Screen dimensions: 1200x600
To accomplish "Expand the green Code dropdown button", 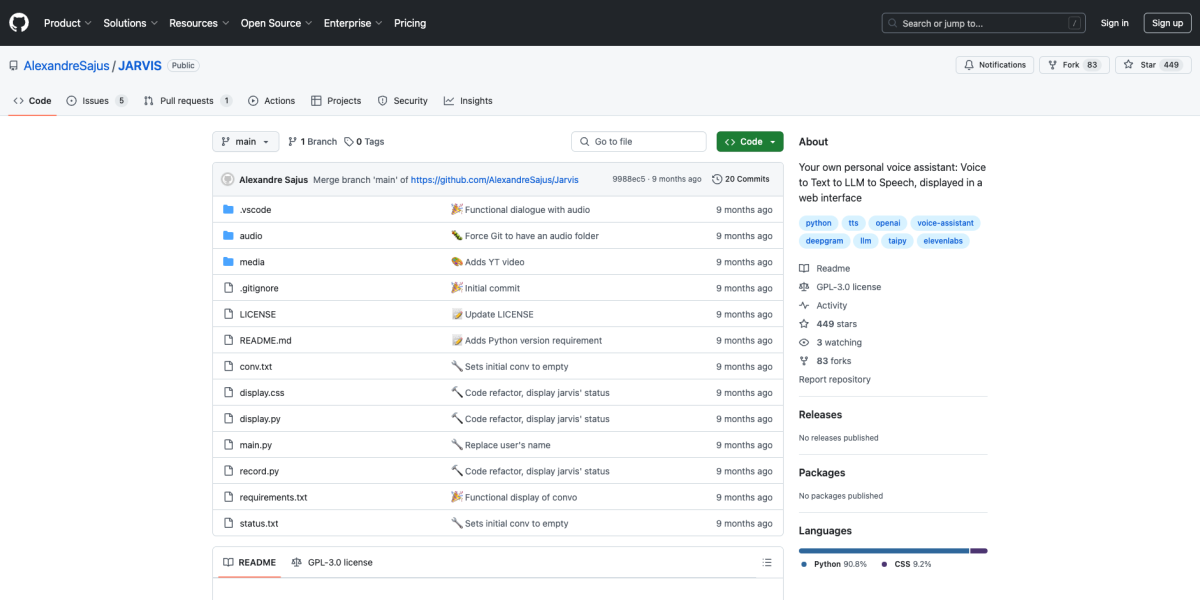I will (x=749, y=142).
